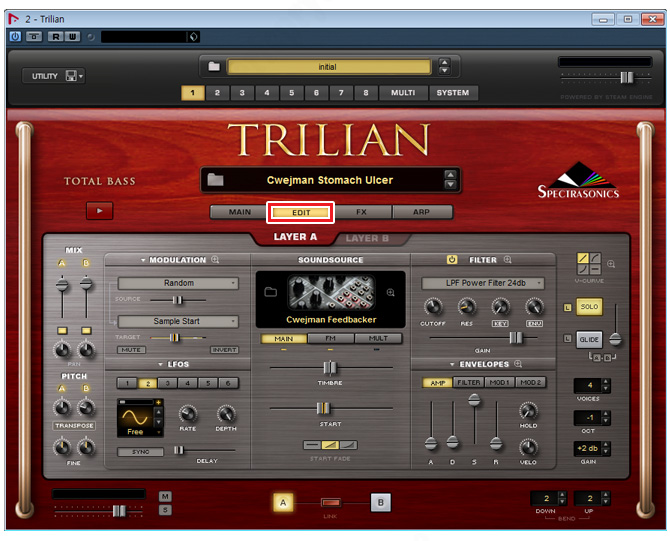Screen dimensions: 670x541
Task: Zoom the soundsource image magnifier
Action: (390, 292)
